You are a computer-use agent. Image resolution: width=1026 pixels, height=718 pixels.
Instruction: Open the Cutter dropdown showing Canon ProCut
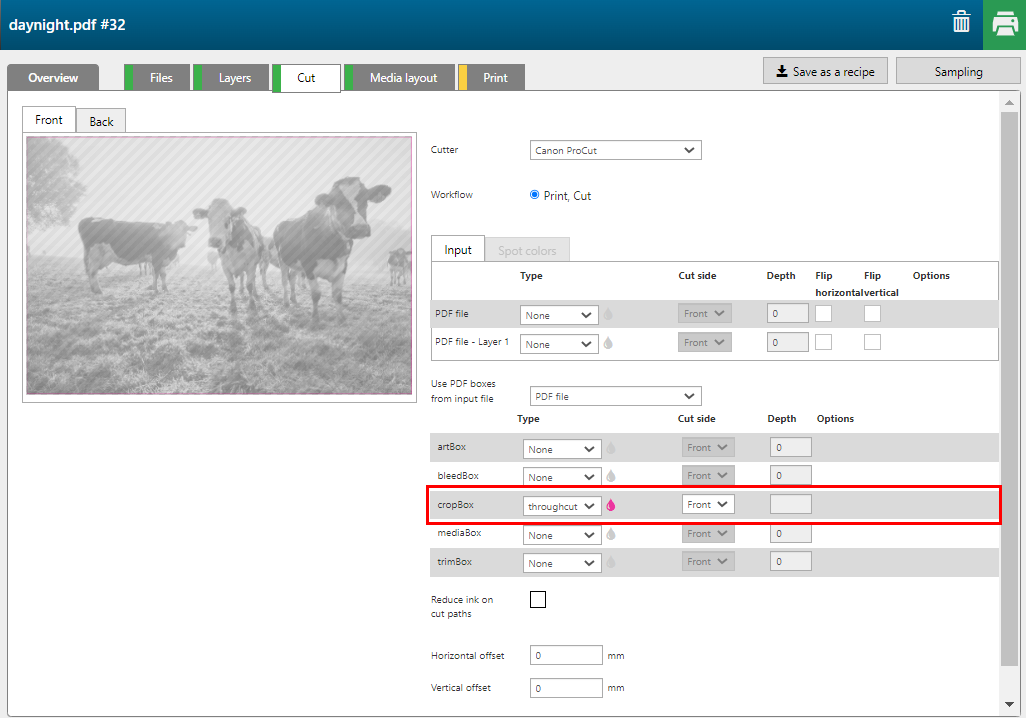point(615,150)
